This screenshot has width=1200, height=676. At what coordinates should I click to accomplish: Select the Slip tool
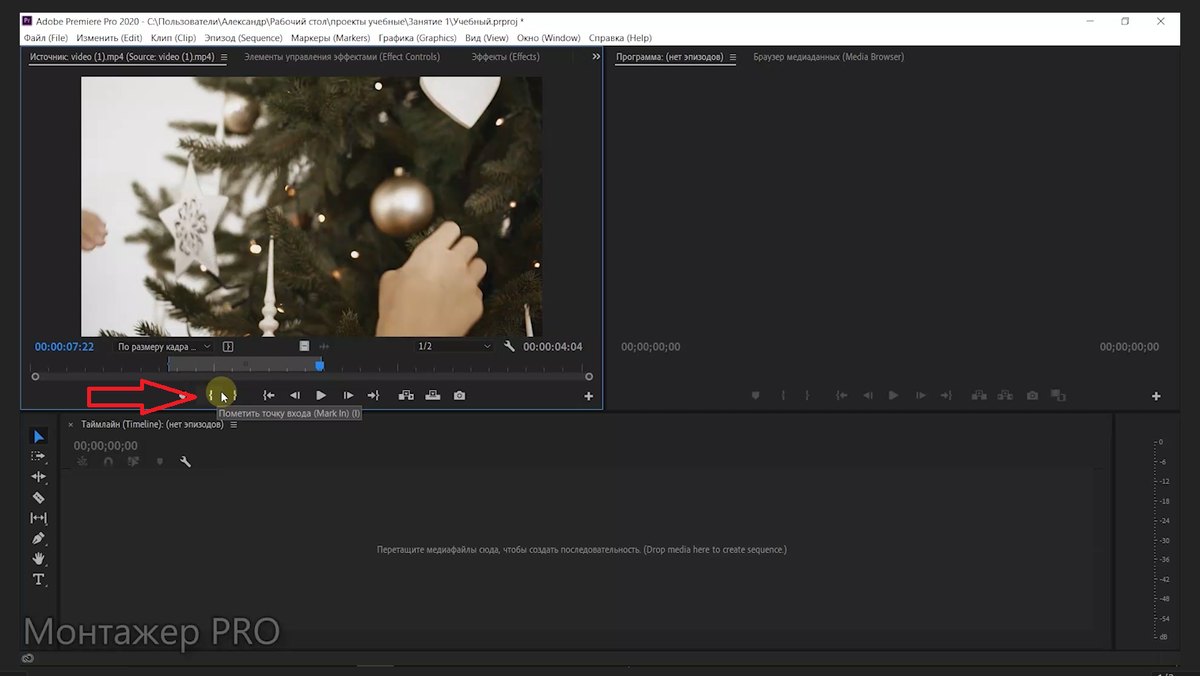point(39,518)
